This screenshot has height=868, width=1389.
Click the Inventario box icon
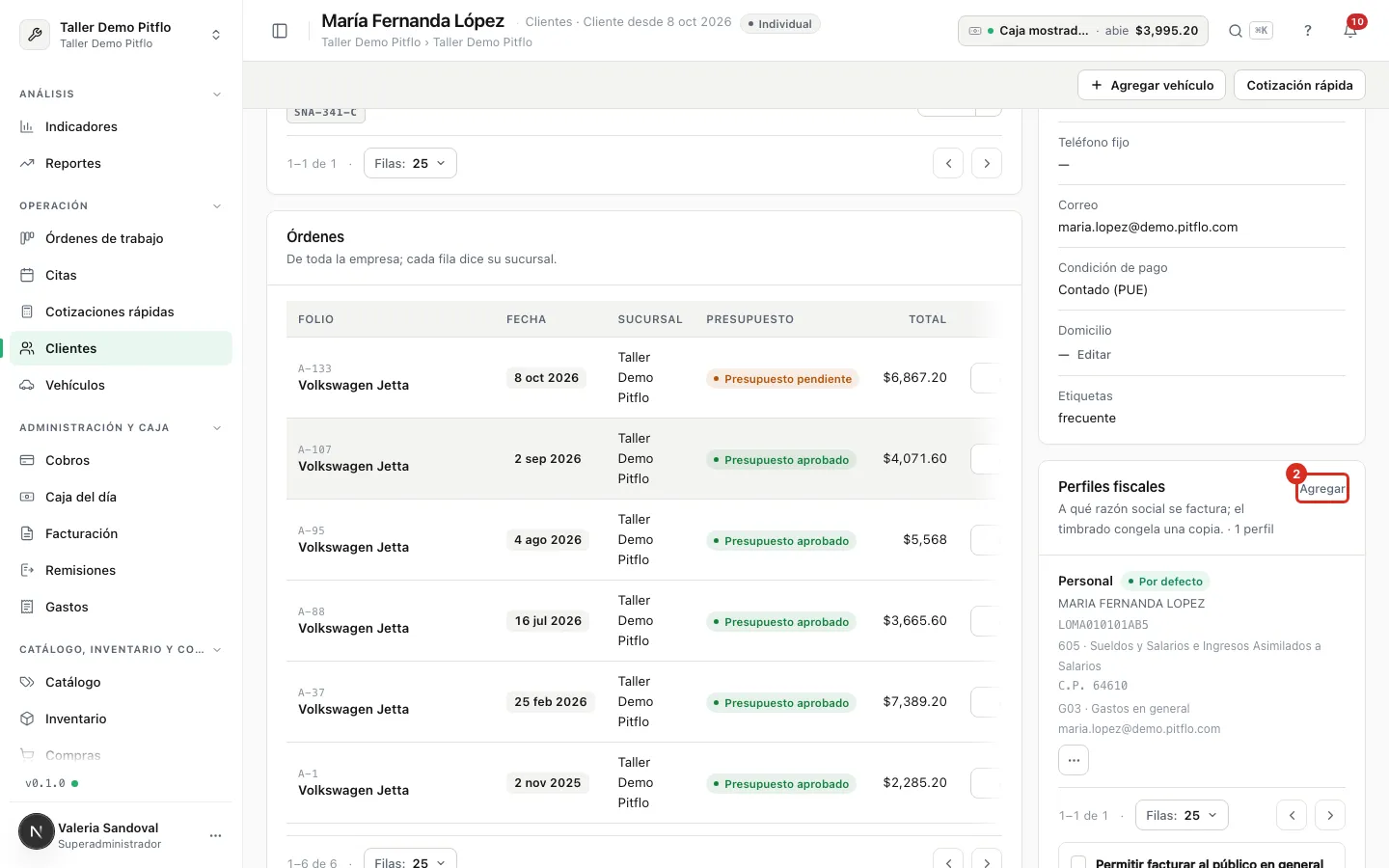(x=27, y=719)
